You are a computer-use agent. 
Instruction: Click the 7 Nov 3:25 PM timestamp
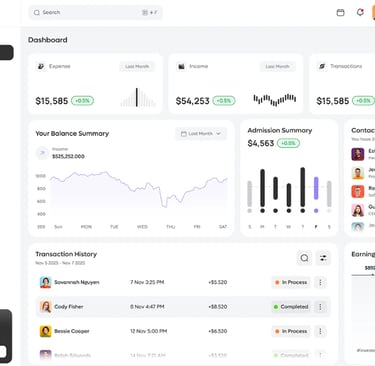point(147,282)
